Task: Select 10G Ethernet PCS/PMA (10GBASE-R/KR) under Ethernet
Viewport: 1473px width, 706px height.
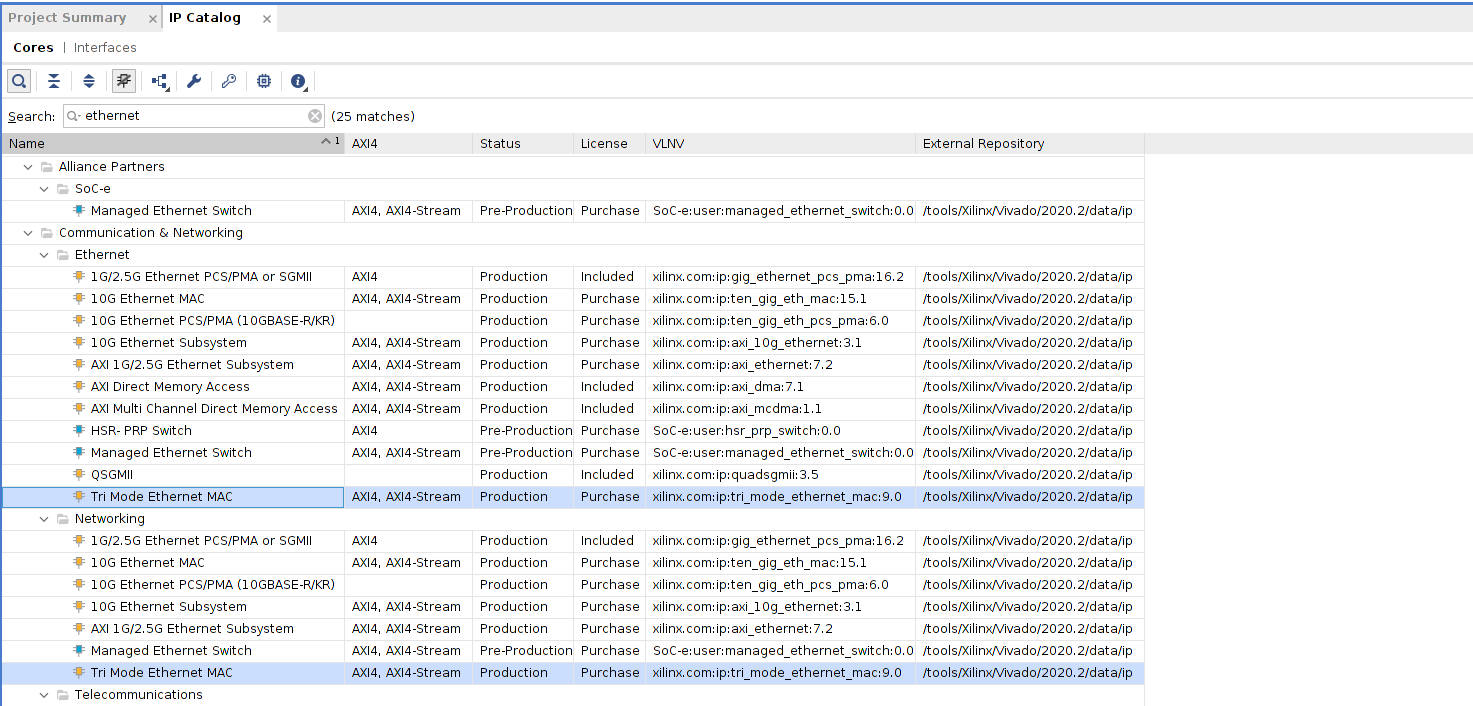Action: (x=212, y=321)
